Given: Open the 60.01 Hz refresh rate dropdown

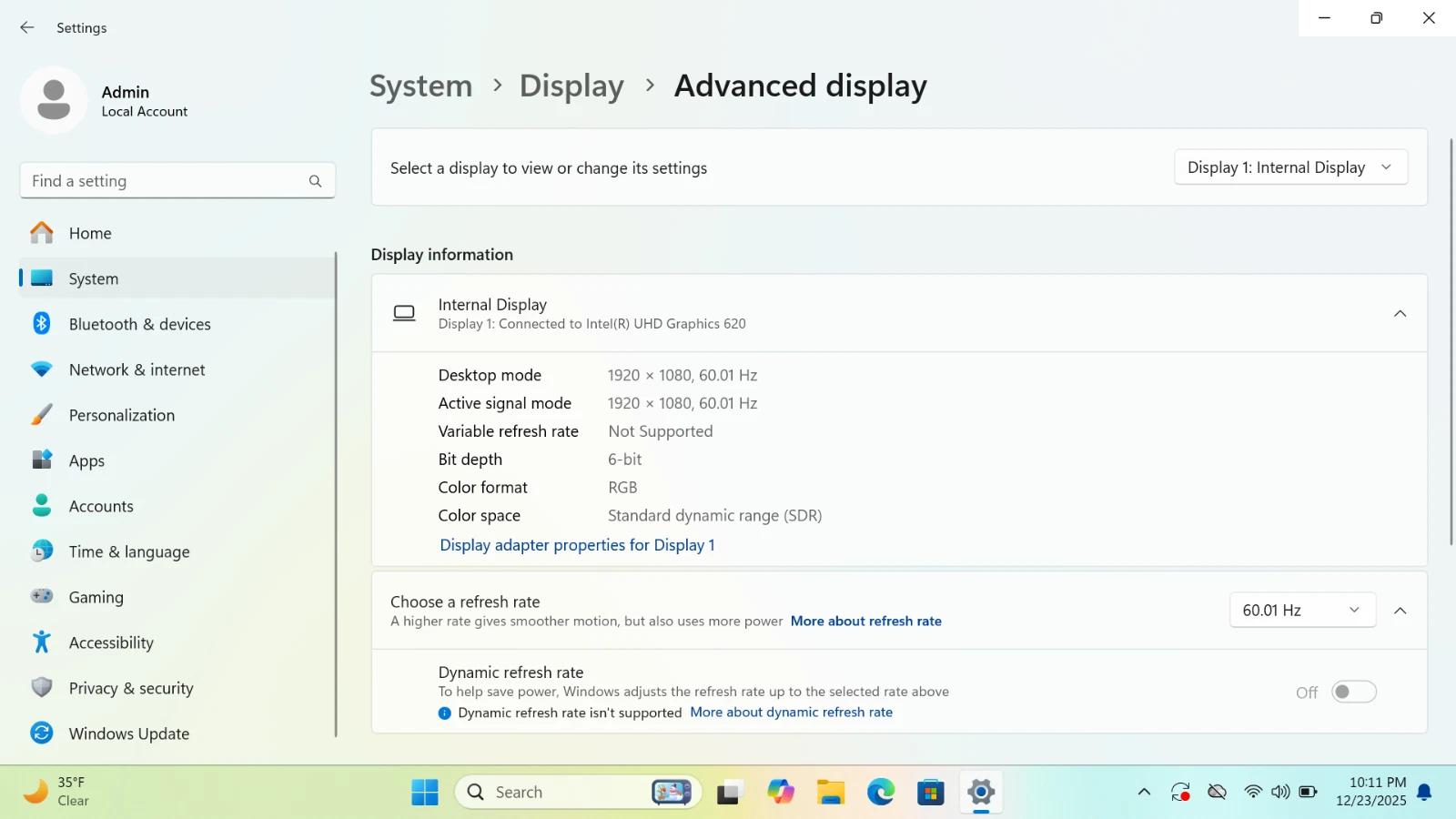Looking at the screenshot, I should coord(1301,611).
